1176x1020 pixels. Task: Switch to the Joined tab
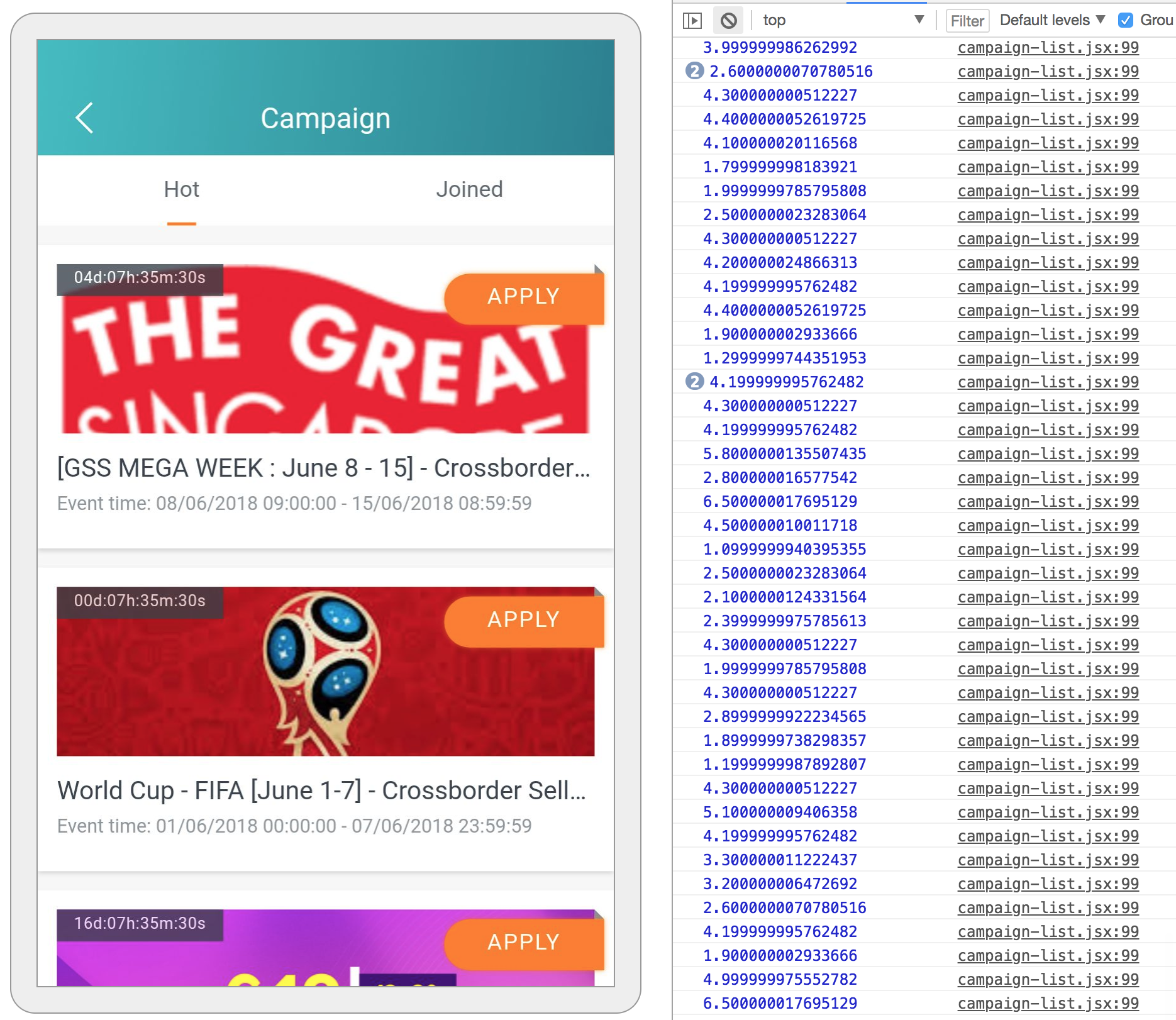469,189
